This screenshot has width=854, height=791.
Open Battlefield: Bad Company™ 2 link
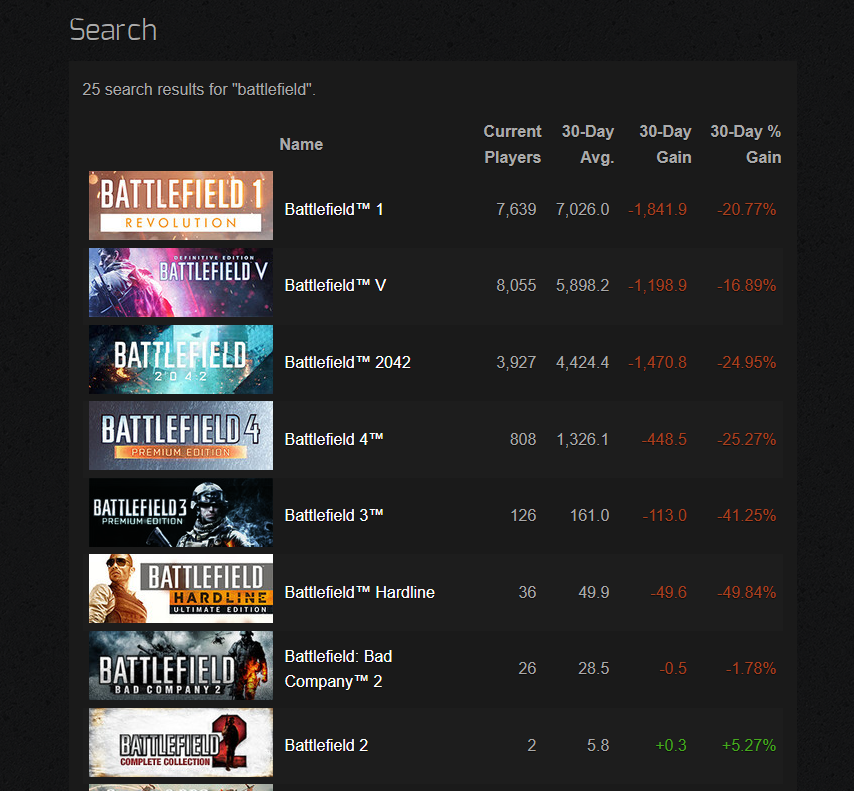(338, 668)
